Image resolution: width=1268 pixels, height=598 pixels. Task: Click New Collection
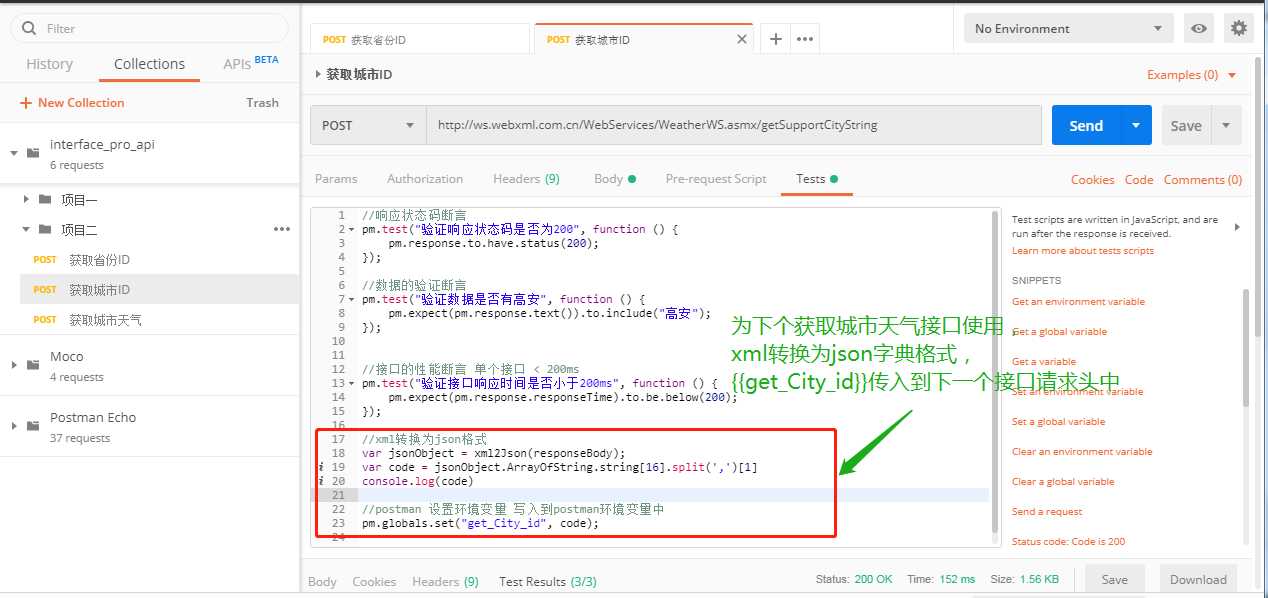(x=72, y=103)
